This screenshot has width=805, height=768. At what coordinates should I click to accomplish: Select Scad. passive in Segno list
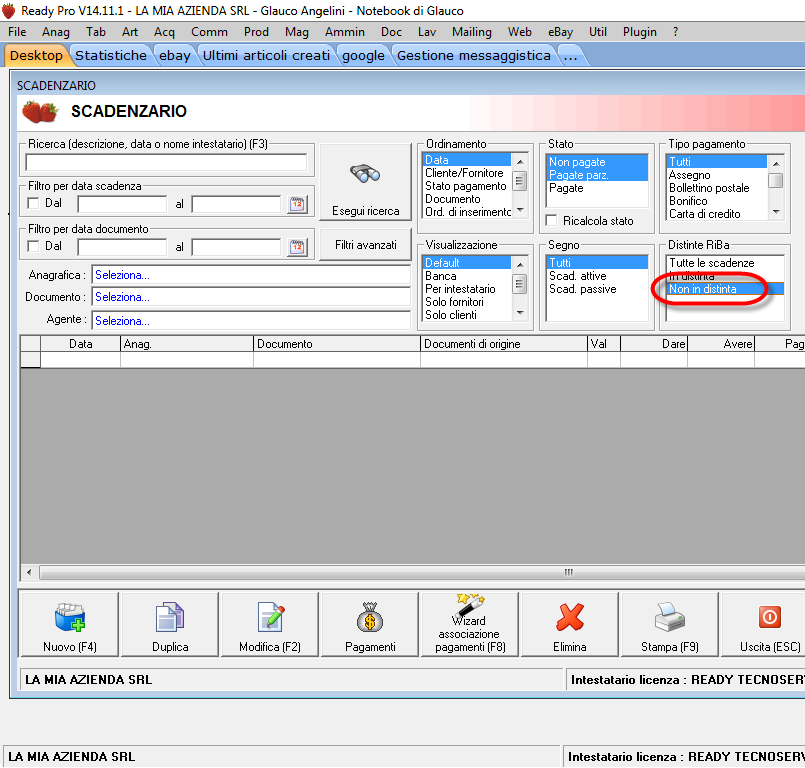pos(597,289)
